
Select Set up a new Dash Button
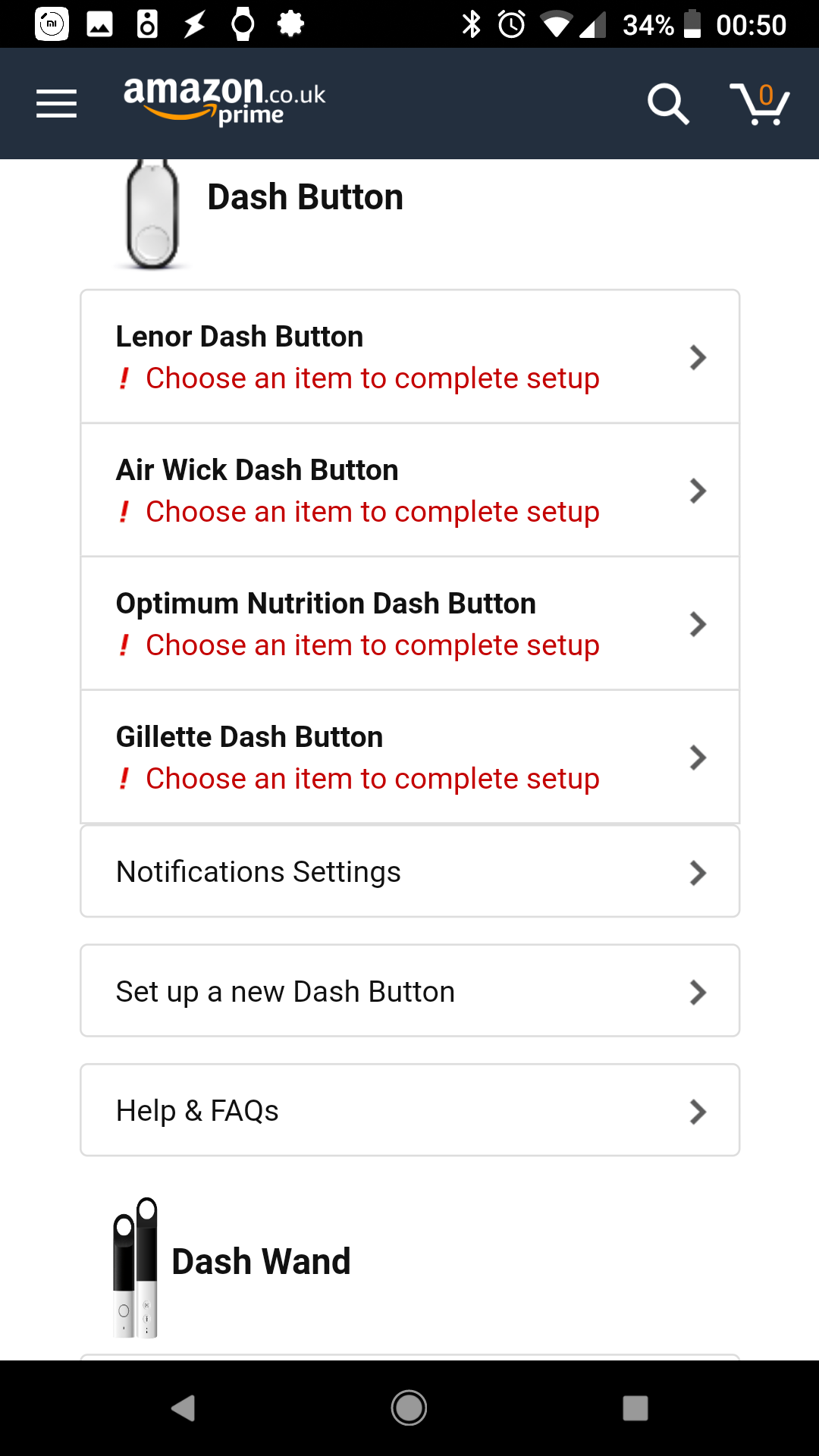(x=409, y=991)
